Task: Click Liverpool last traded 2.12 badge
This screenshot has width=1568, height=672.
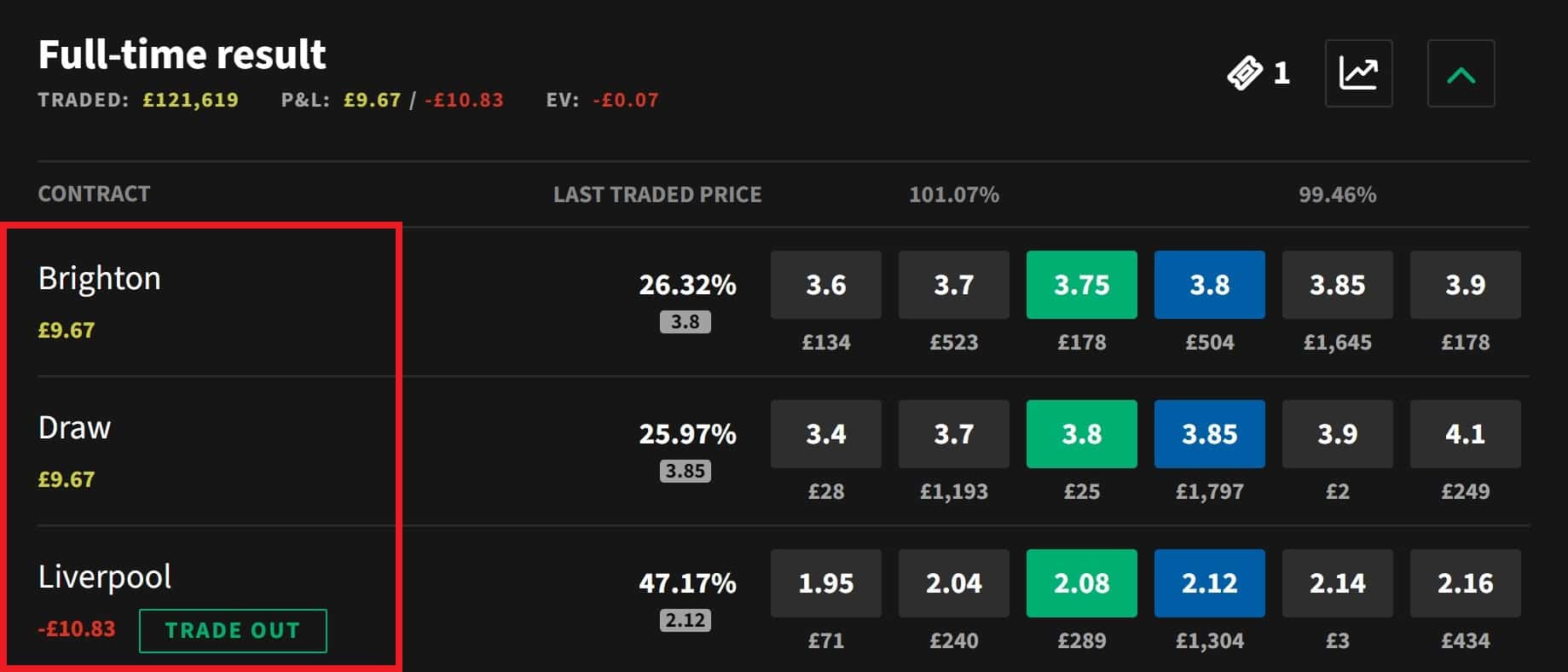Action: point(686,620)
